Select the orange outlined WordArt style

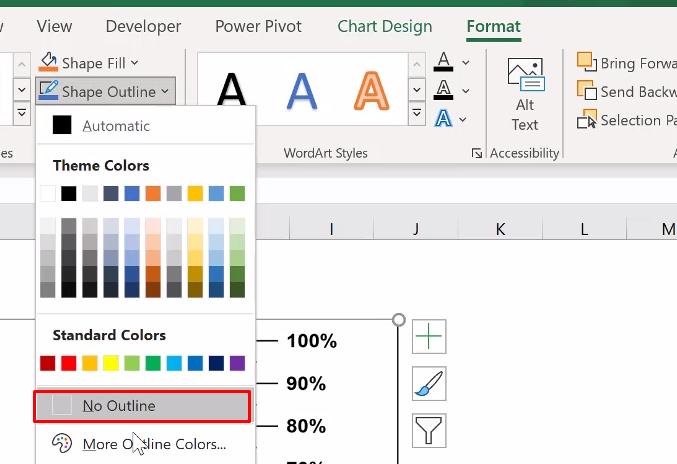371,92
